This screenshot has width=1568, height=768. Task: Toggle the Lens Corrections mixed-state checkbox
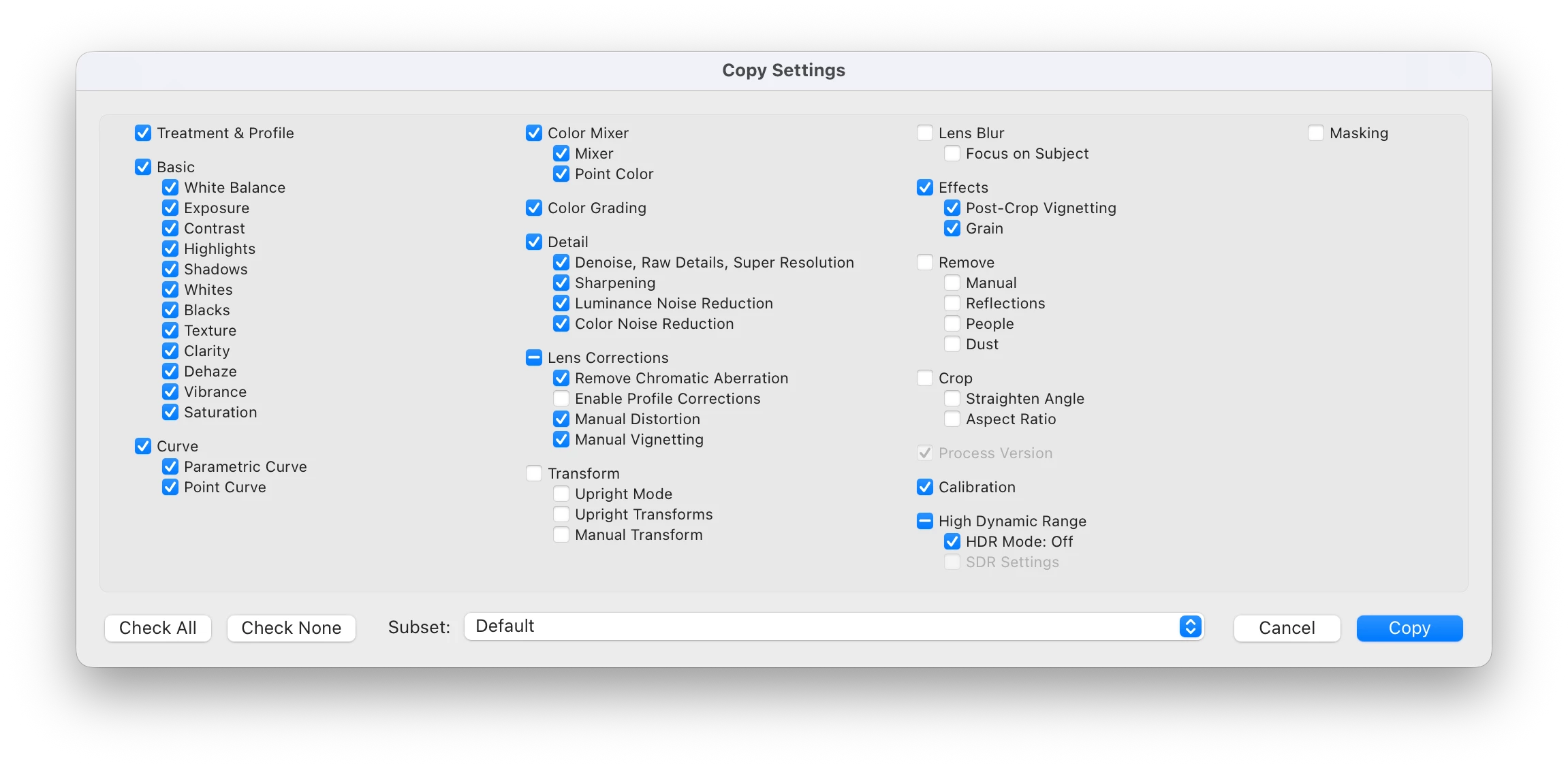pyautogui.click(x=534, y=358)
